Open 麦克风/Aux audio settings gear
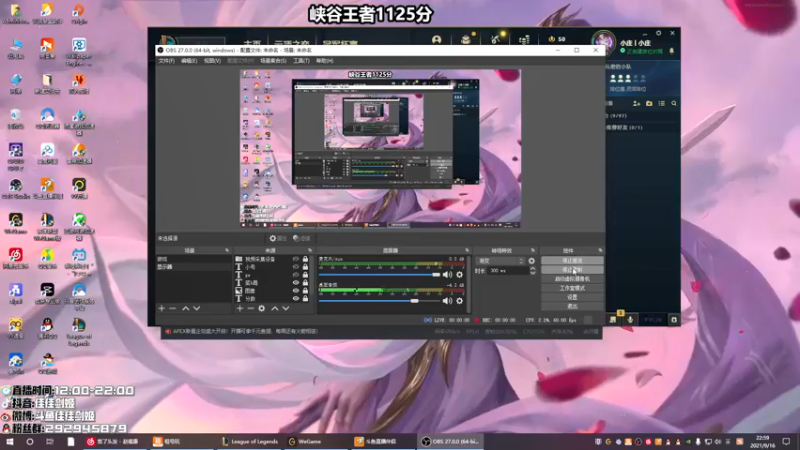Screen dimensions: 800x450 (x=460, y=274)
